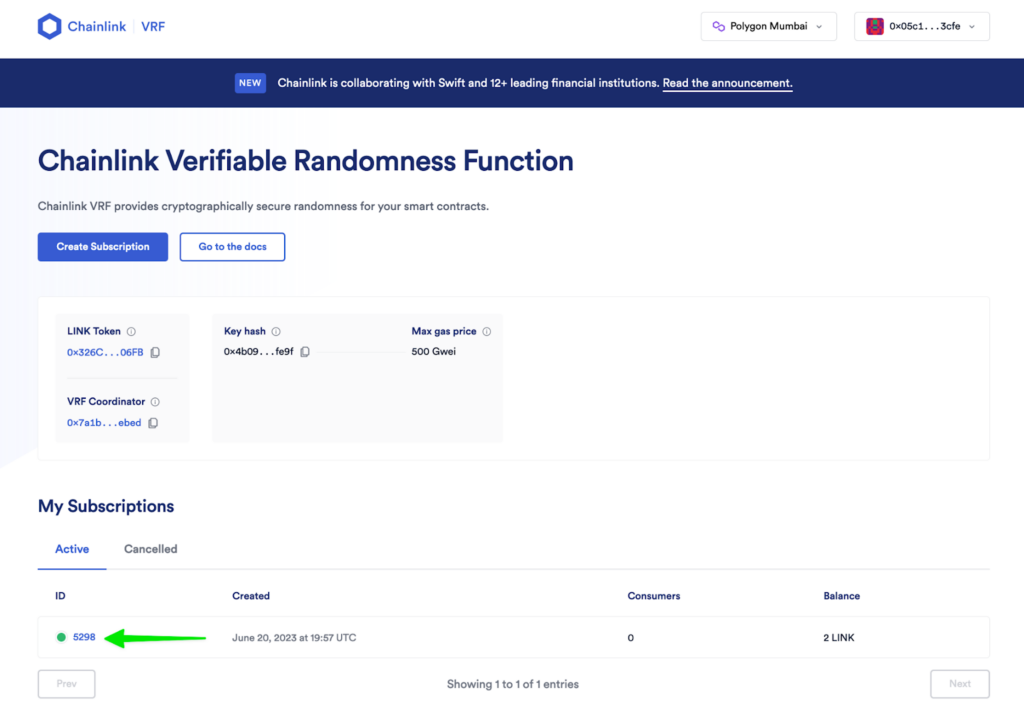The height and width of the screenshot is (715, 1024).
Task: Click the VRF label in the header
Action: tap(153, 27)
